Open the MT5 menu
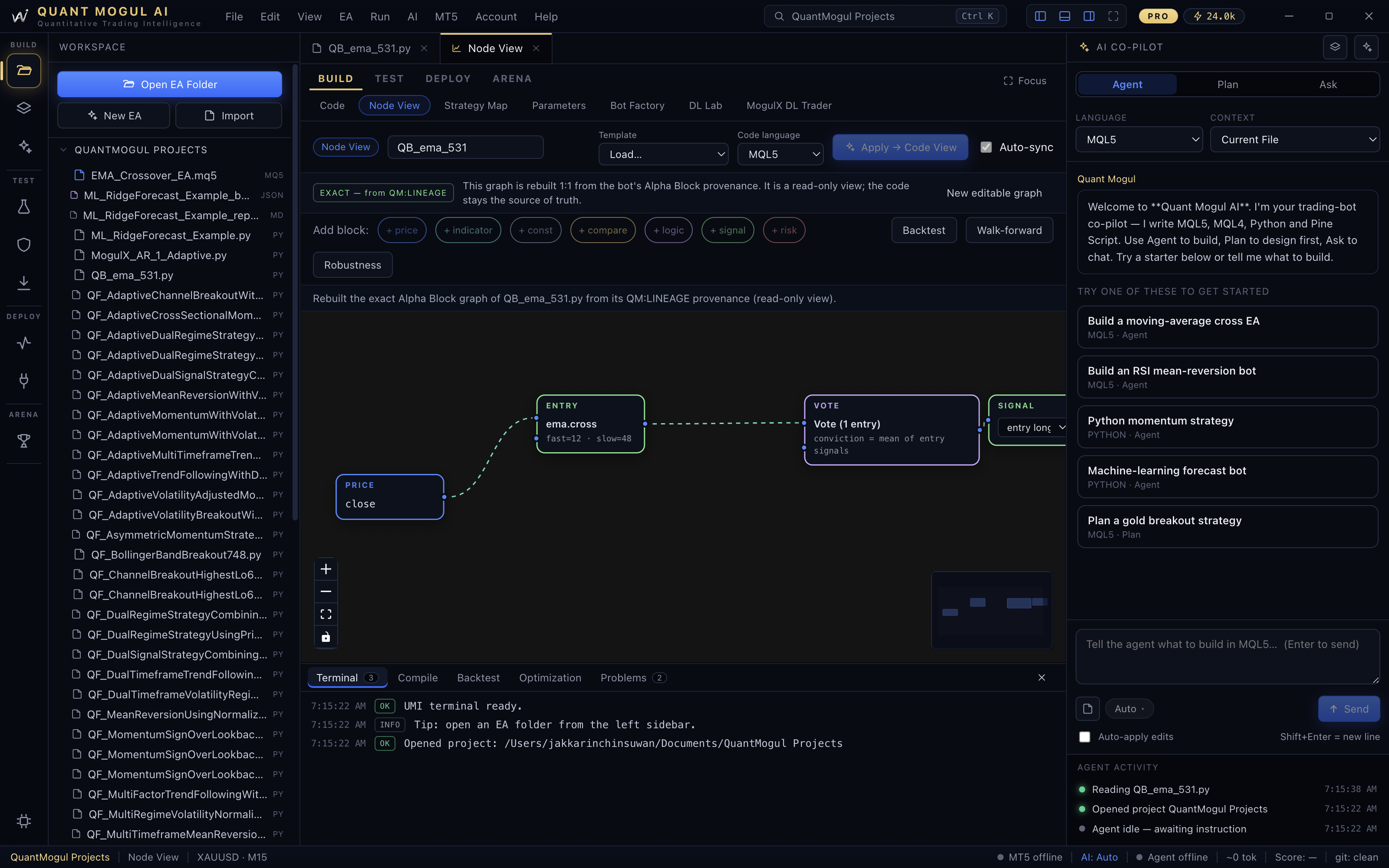The image size is (1389, 868). [x=446, y=16]
